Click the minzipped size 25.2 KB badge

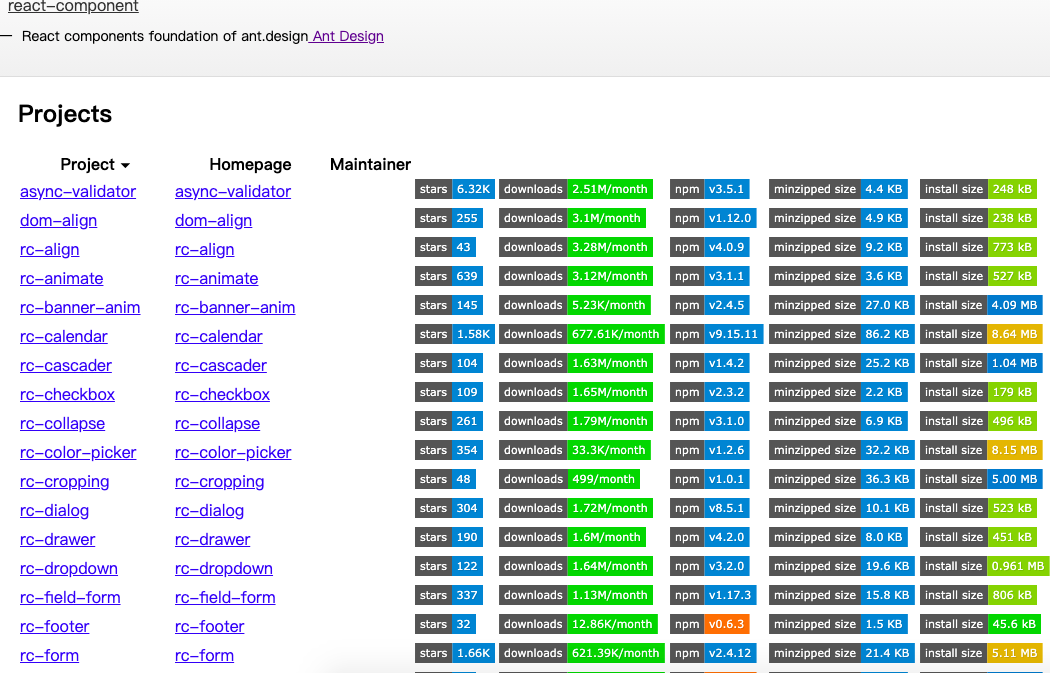[842, 363]
